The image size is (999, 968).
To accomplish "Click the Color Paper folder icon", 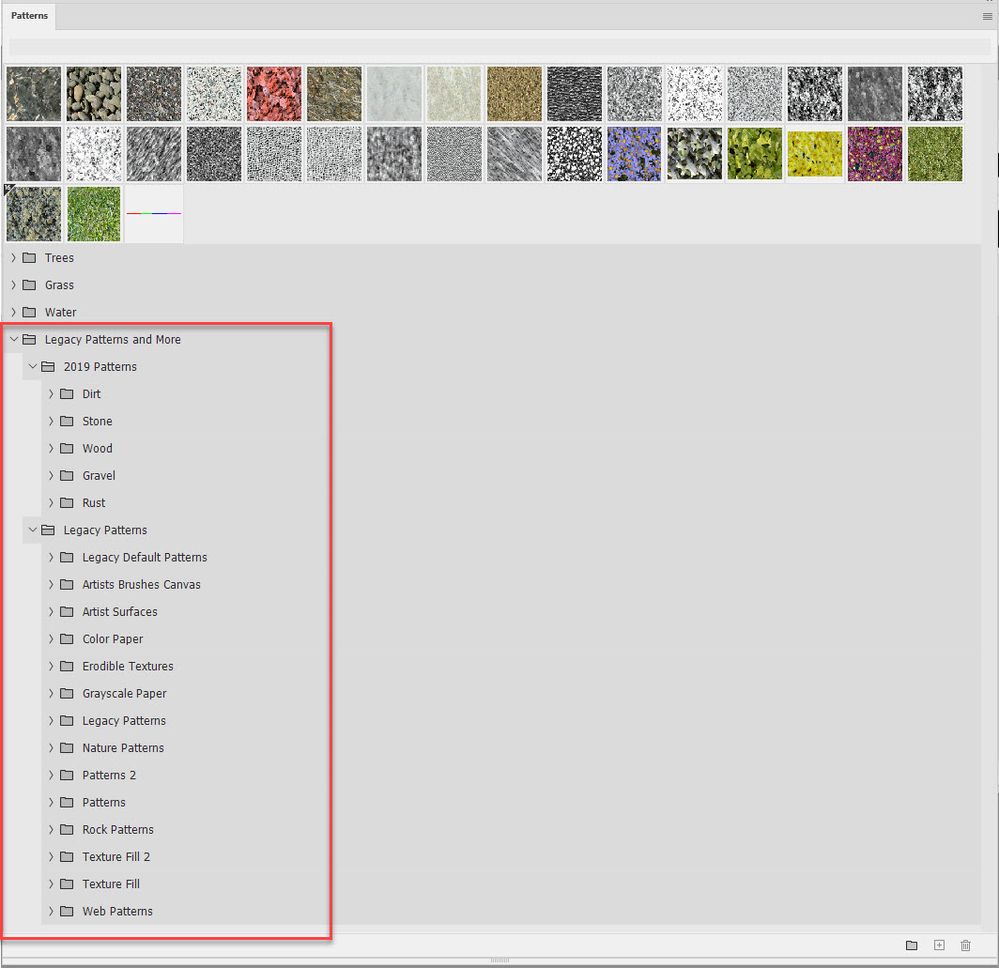I will [67, 639].
